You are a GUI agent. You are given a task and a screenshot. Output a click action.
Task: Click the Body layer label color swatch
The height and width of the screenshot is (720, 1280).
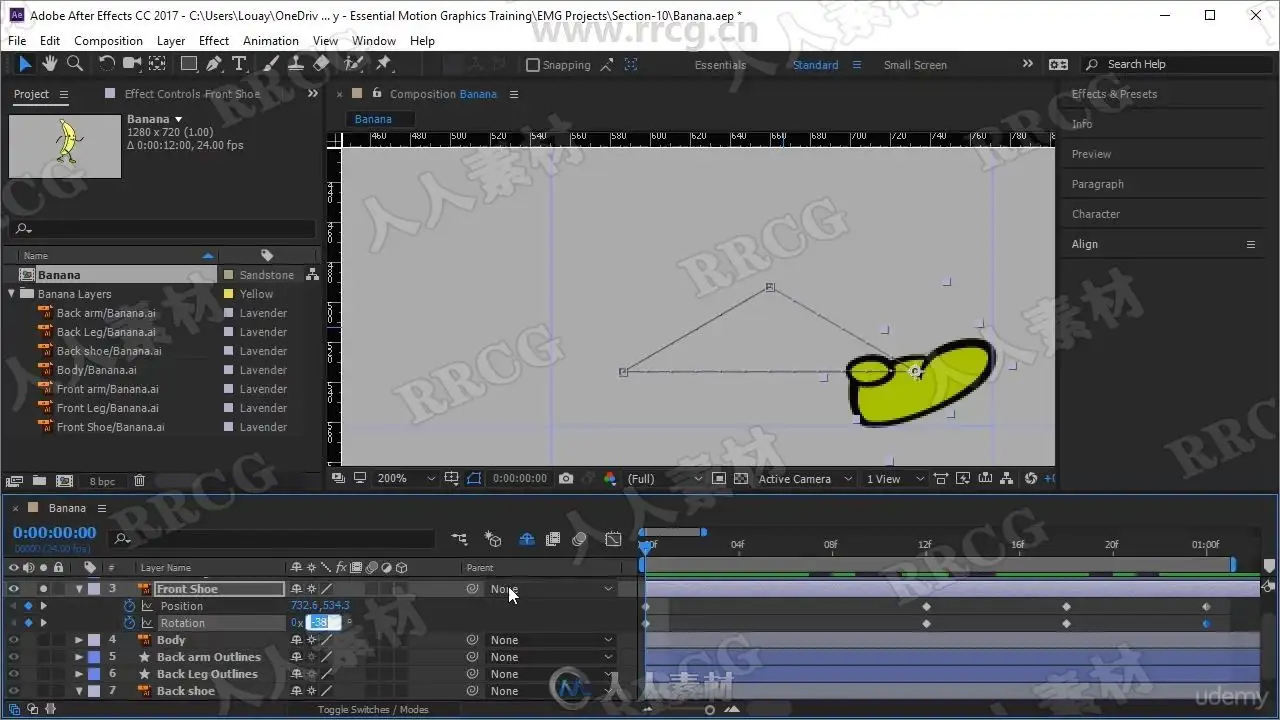click(94, 640)
